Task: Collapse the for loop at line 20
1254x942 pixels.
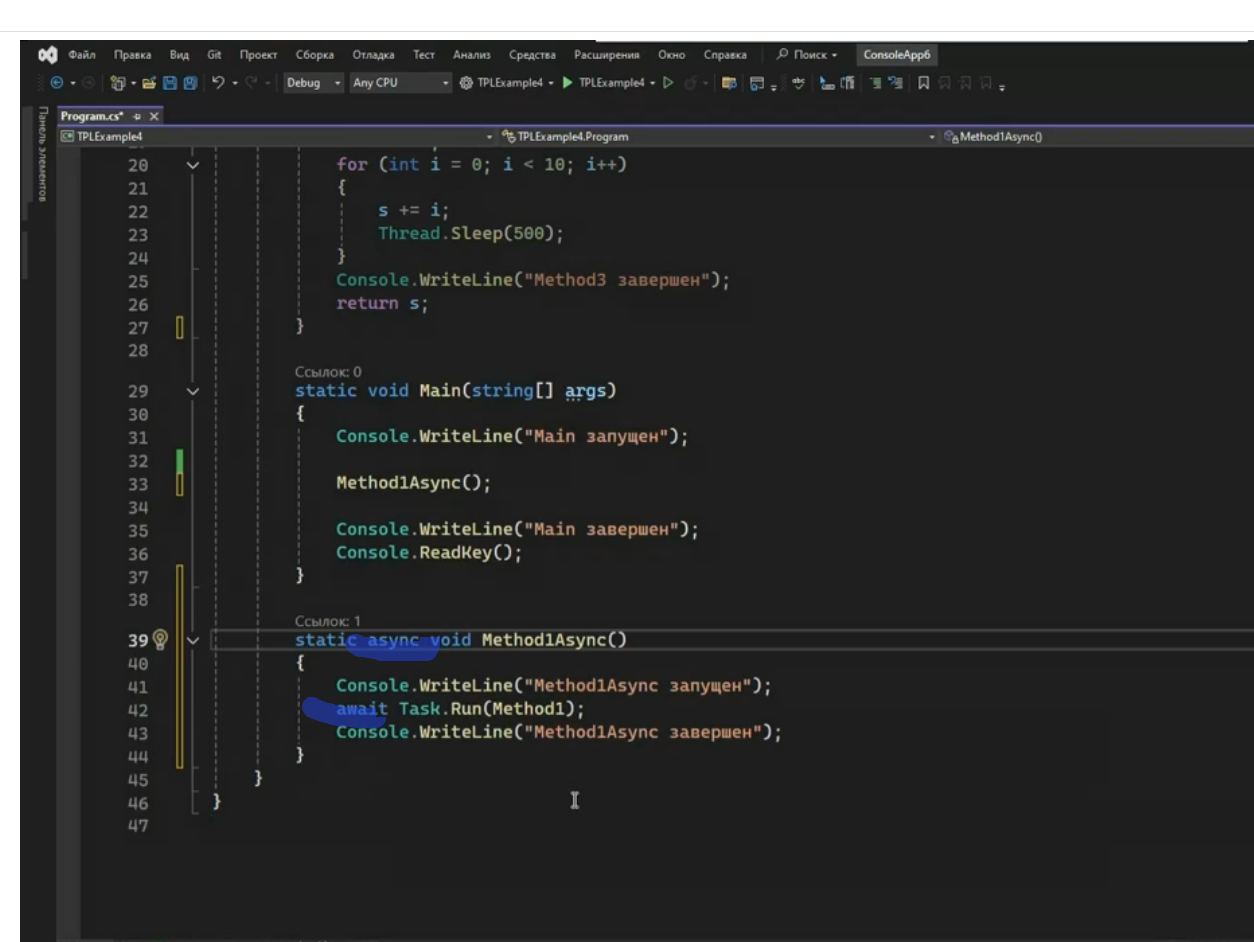Action: coord(193,165)
